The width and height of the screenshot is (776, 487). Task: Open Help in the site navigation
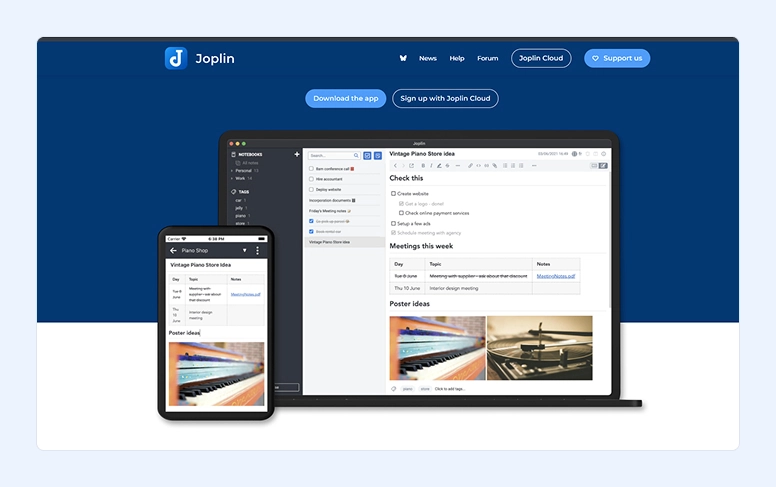pyautogui.click(x=457, y=58)
